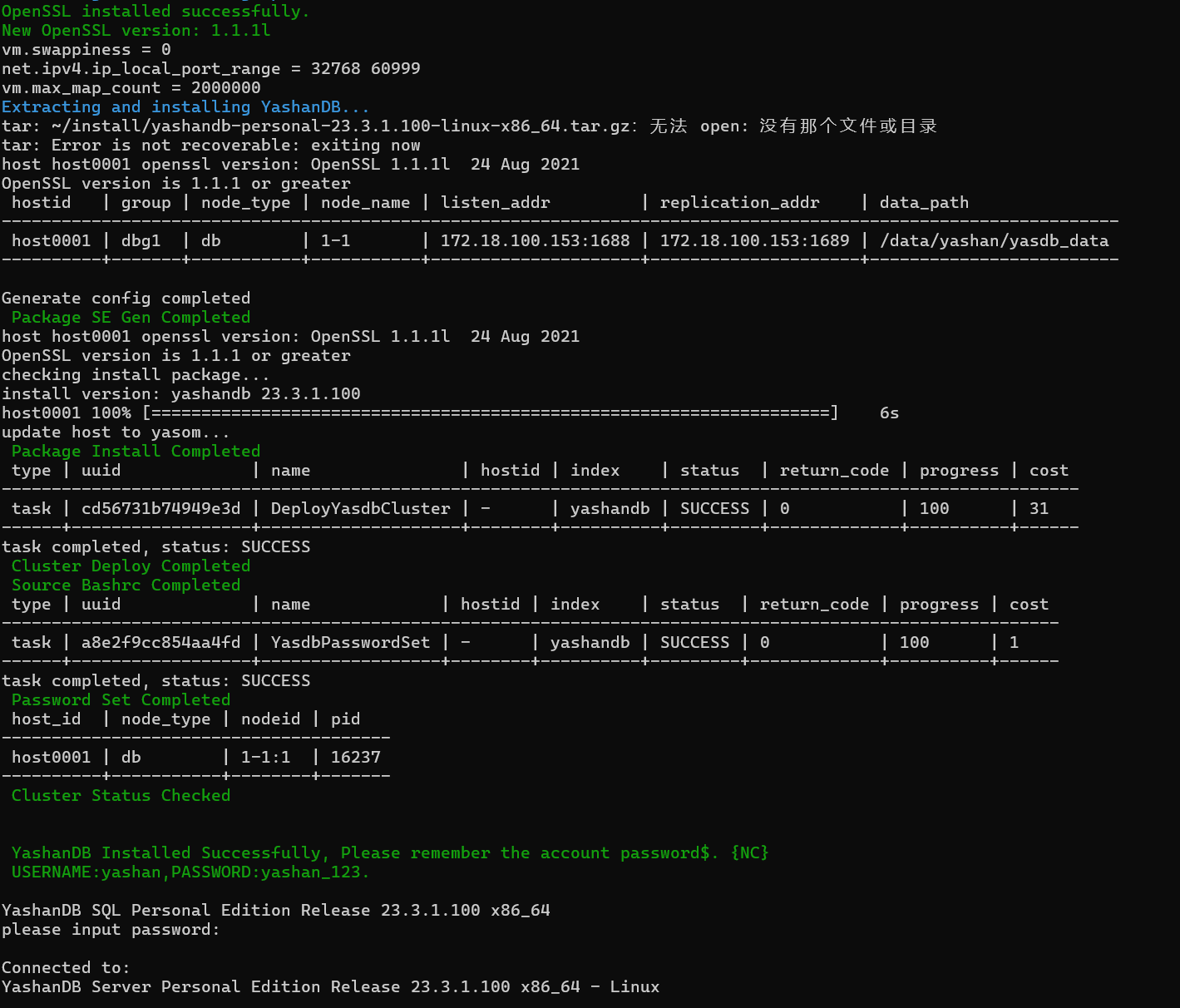Select "install version: yashandb 23.3.1.100" line

181,394
